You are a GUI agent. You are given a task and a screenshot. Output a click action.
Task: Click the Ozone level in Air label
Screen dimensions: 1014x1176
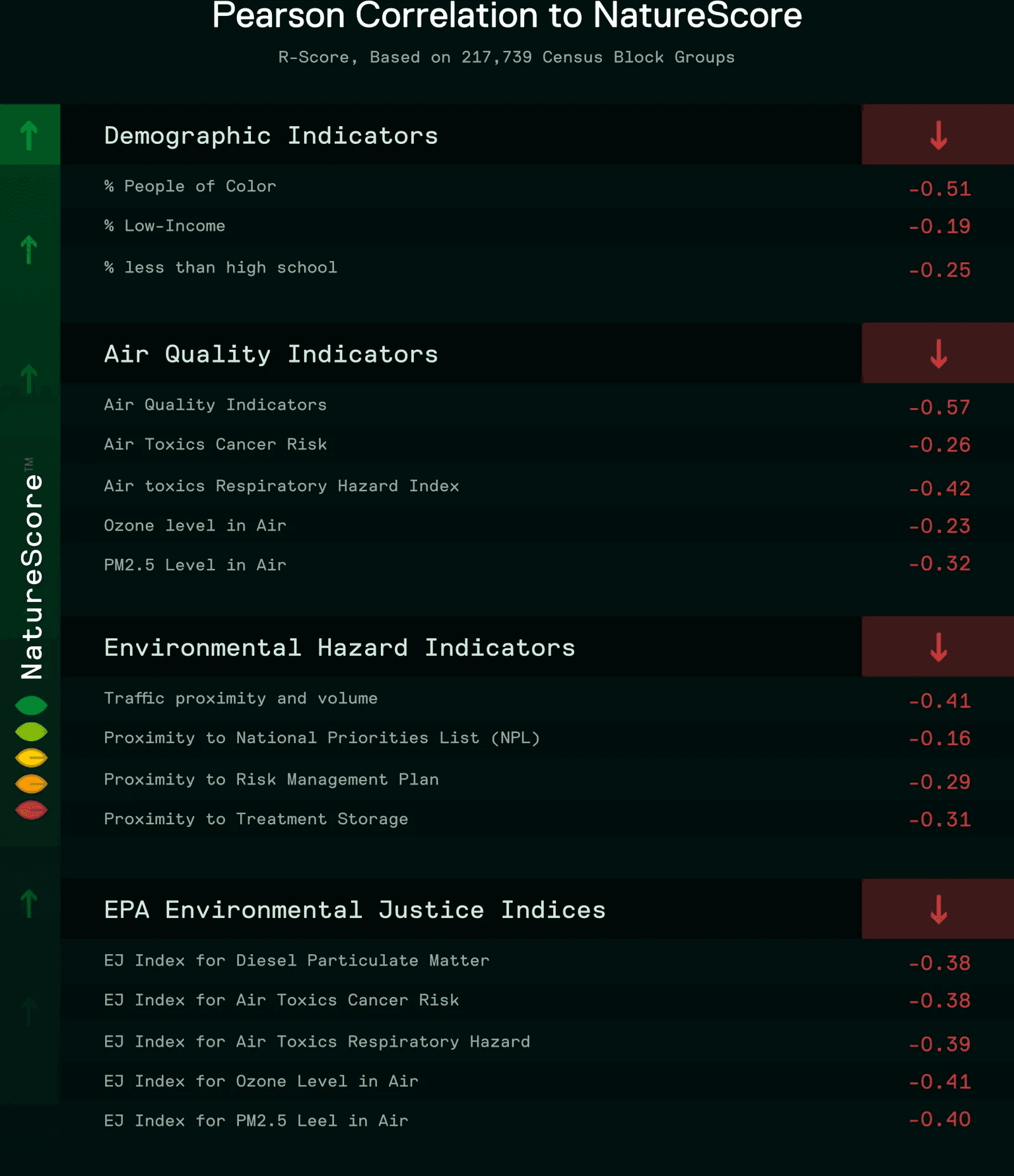coord(195,525)
